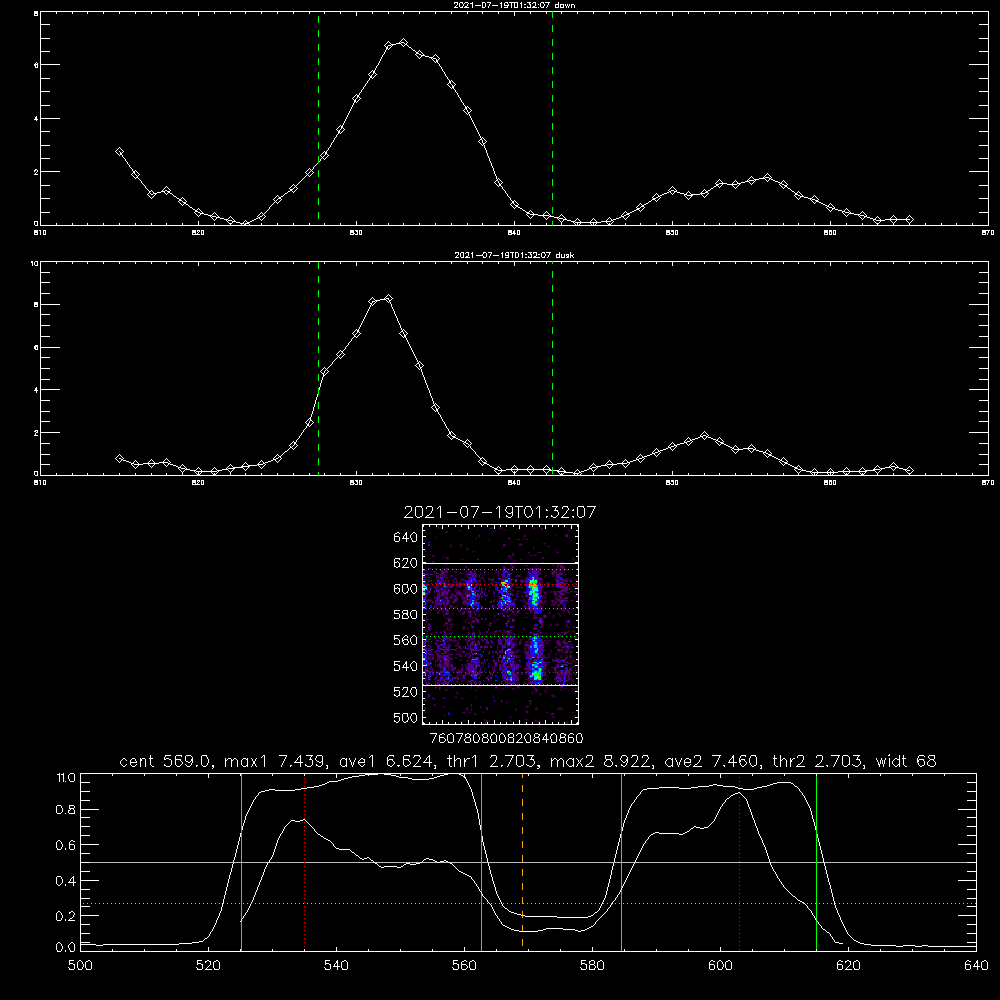Select the "max2 8.922" value
The image size is (1000, 1000).
pyautogui.click(x=599, y=761)
